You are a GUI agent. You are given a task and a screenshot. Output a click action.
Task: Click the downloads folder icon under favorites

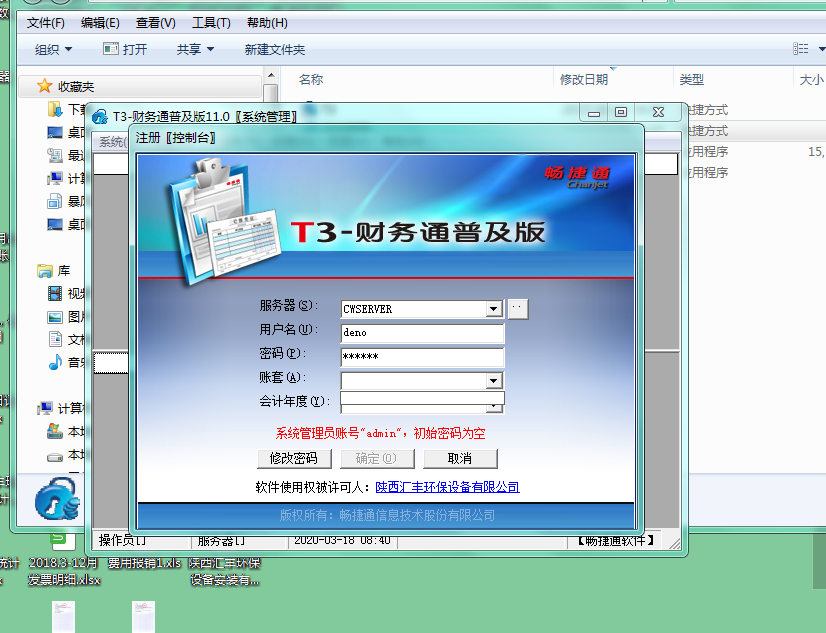click(55, 110)
